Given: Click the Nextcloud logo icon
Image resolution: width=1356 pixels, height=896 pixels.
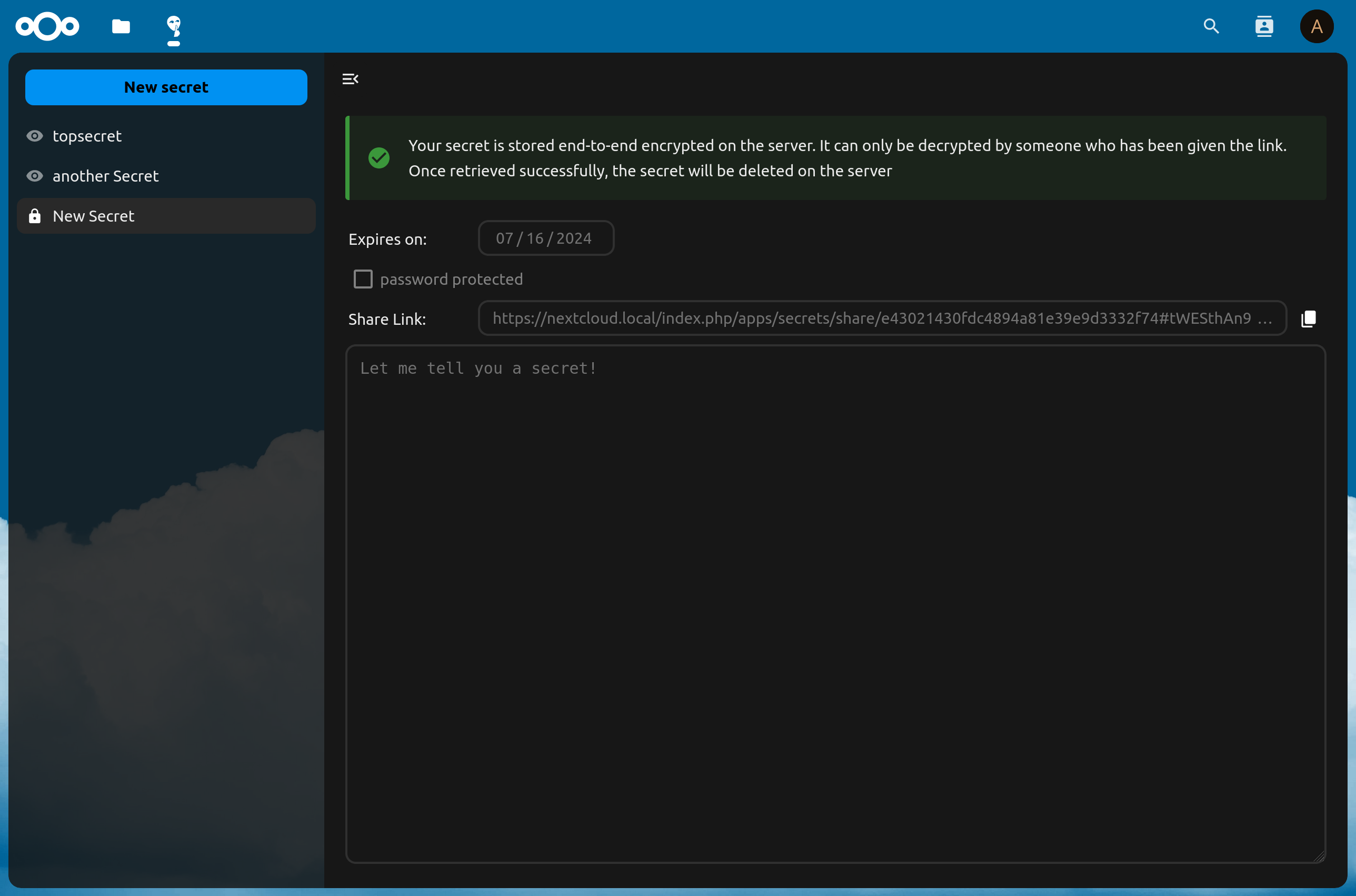Looking at the screenshot, I should [50, 27].
